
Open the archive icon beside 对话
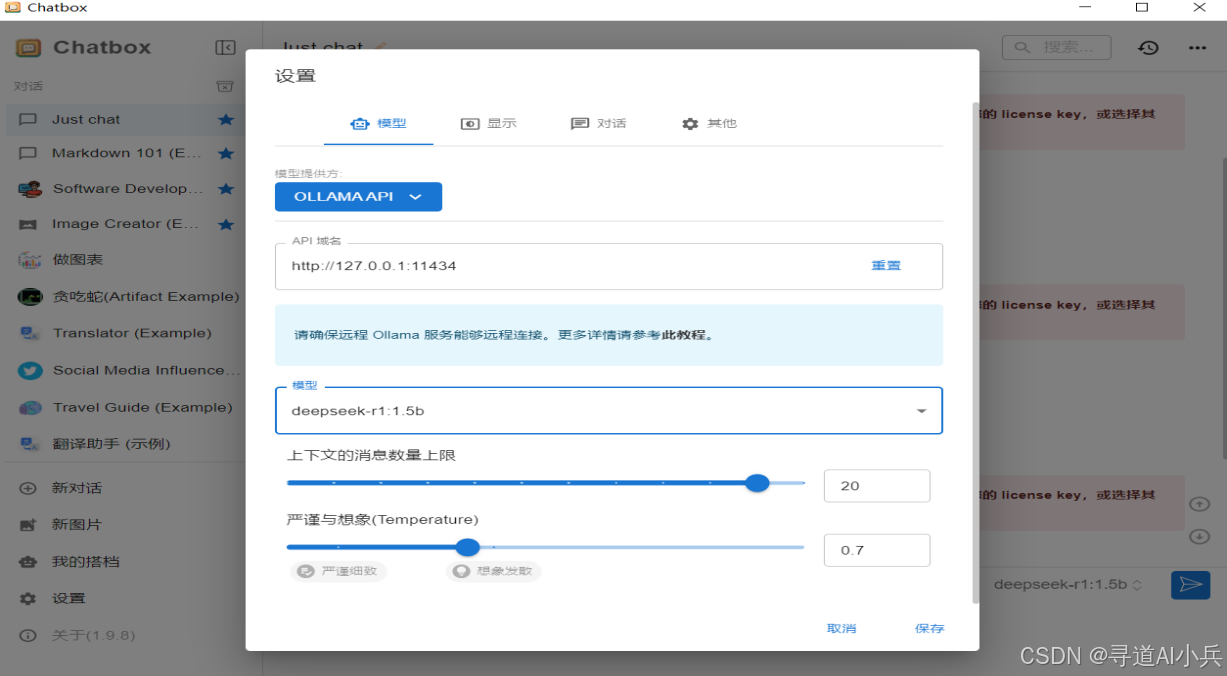point(225,87)
